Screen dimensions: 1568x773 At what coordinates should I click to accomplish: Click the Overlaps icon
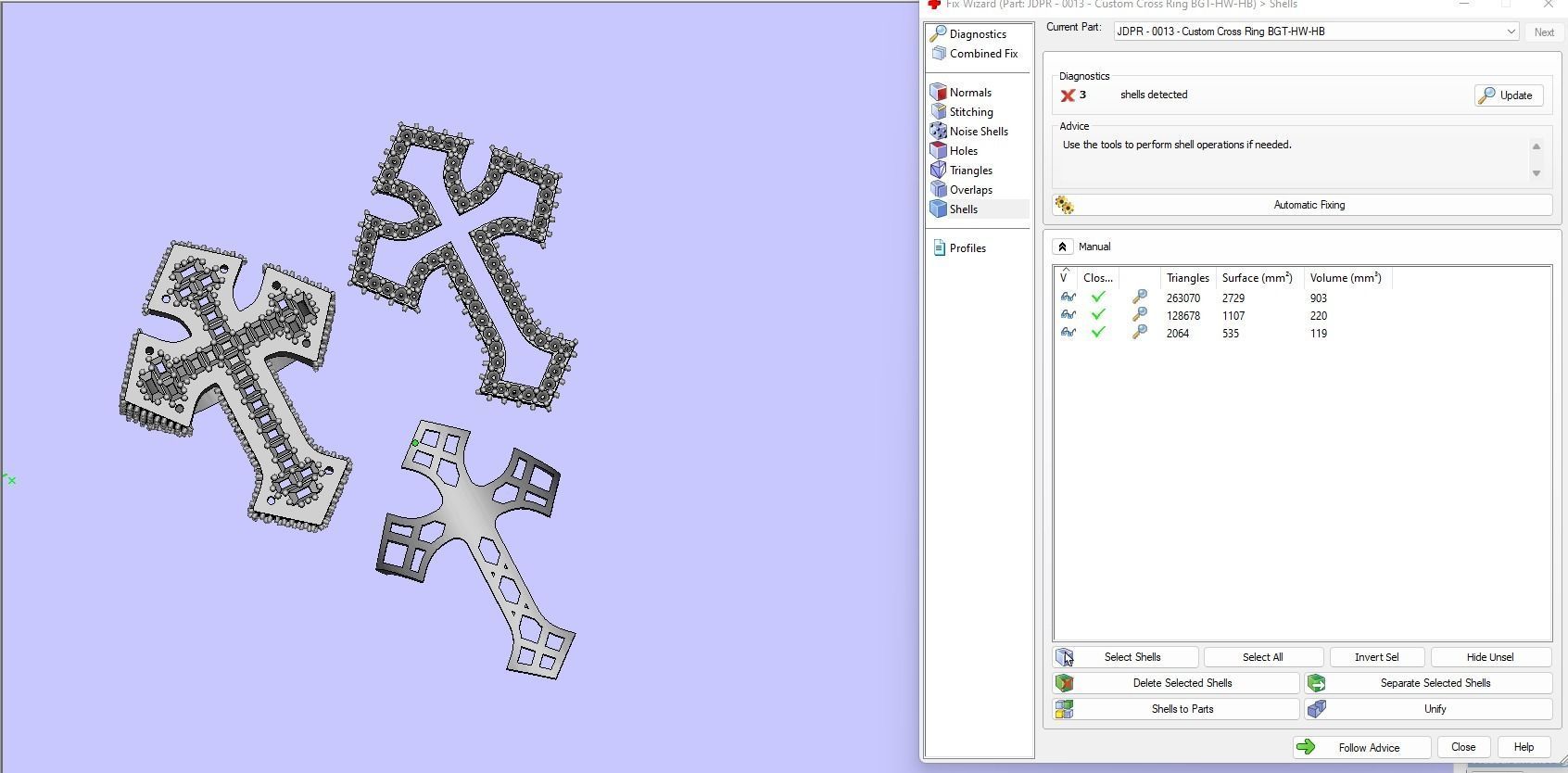point(938,190)
